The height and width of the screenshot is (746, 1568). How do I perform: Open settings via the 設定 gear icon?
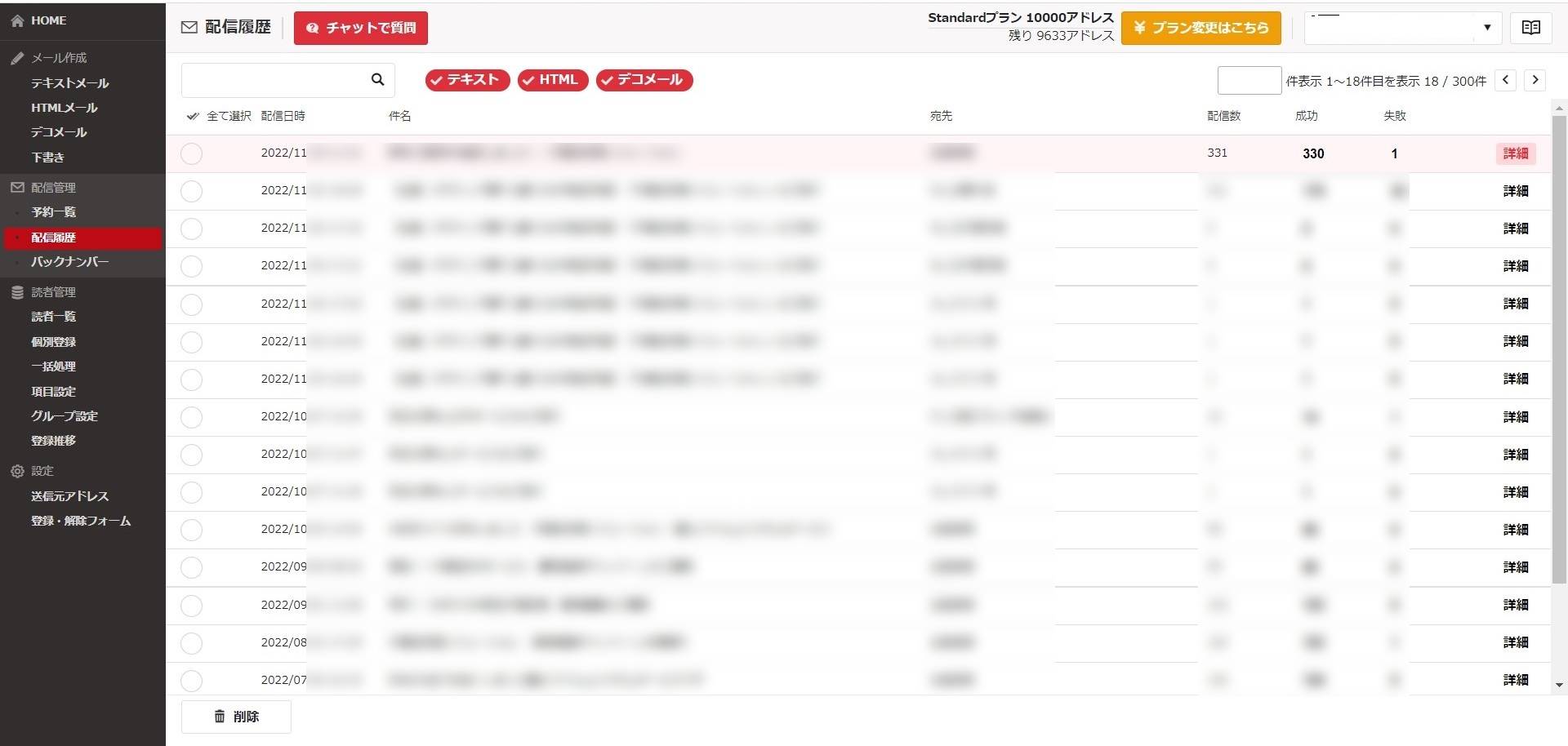[16, 471]
